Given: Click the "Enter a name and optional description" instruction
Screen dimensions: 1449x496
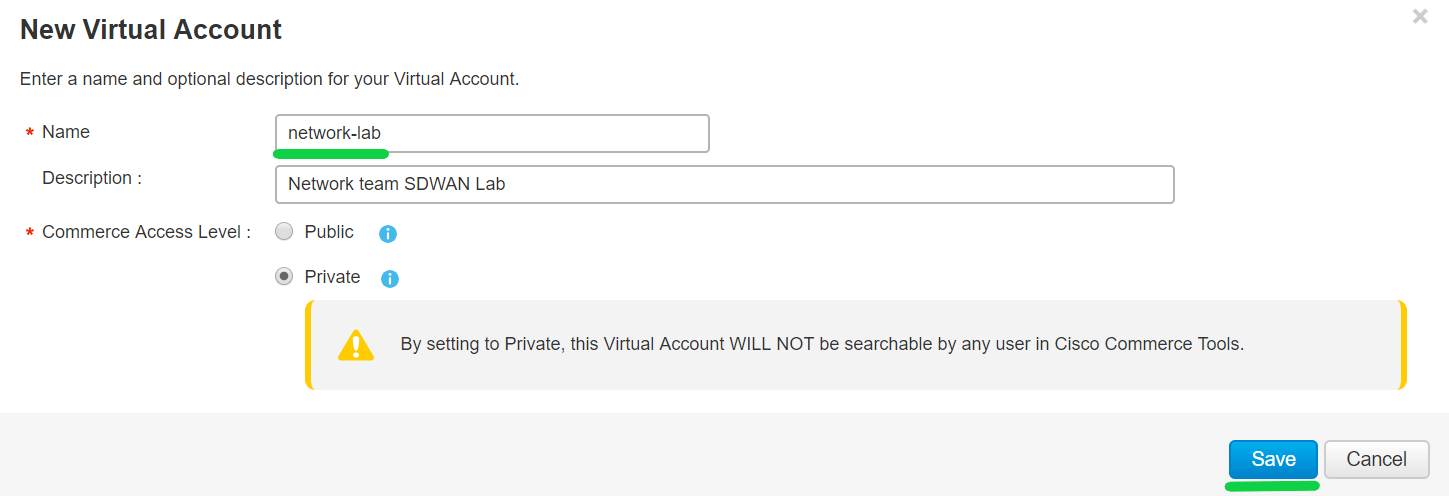Looking at the screenshot, I should [x=270, y=79].
